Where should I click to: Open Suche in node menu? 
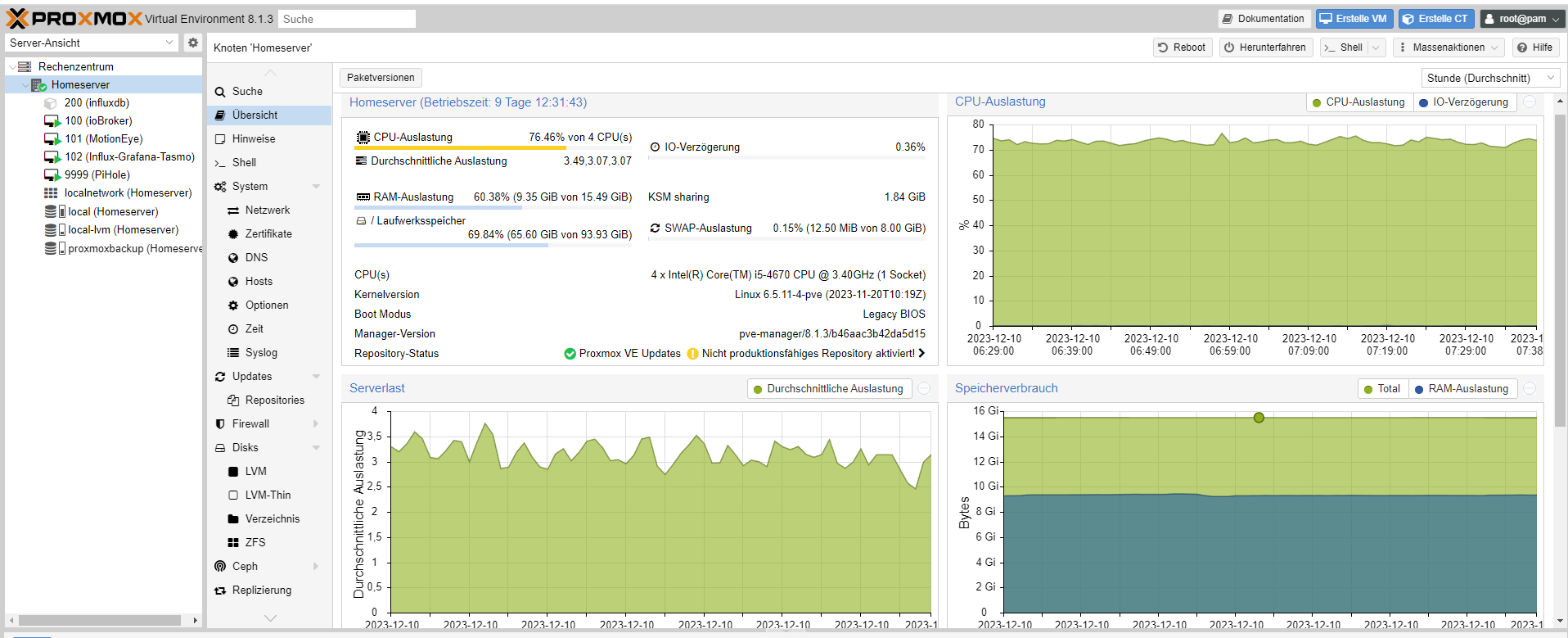pos(247,91)
